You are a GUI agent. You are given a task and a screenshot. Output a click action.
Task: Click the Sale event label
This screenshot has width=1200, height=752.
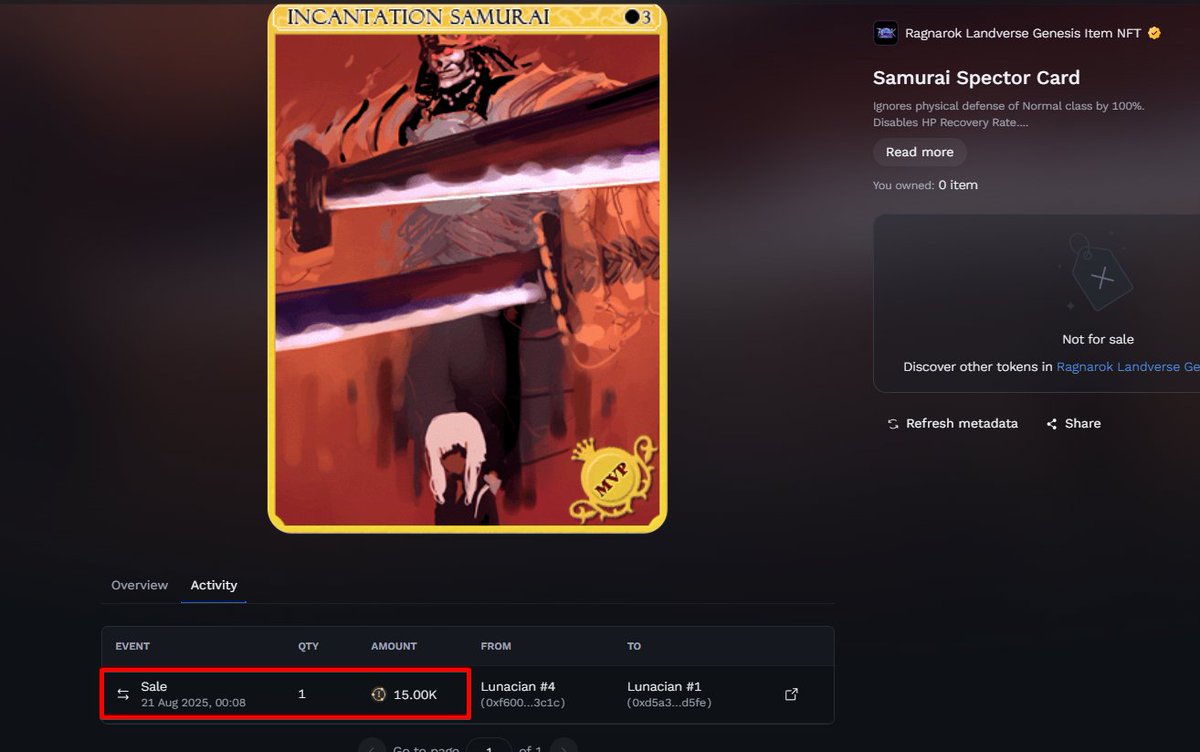pos(154,686)
